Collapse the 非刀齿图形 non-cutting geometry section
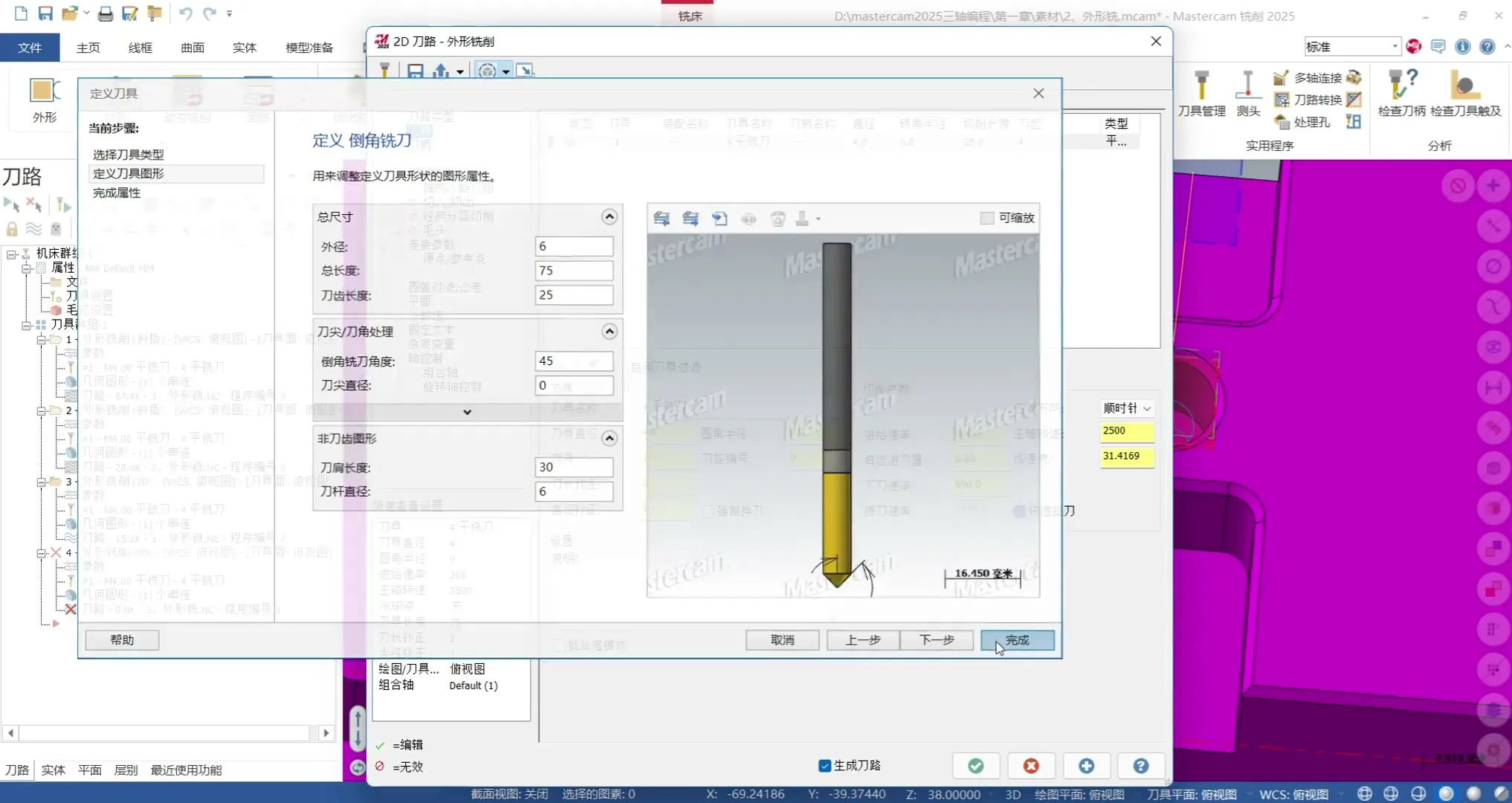This screenshot has width=1512, height=803. [x=609, y=438]
